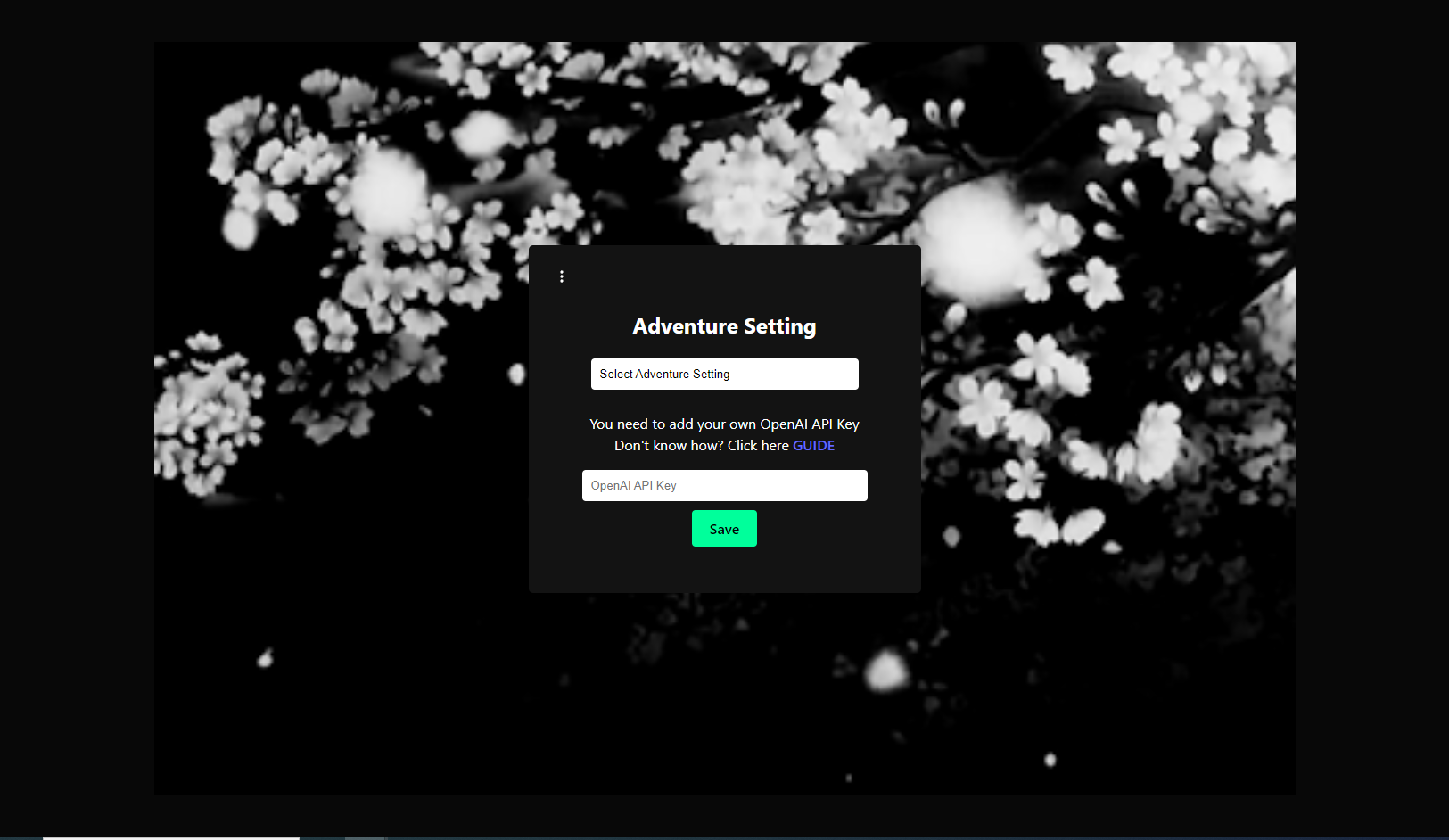Click the white bar at bottom edge
The width and height of the screenshot is (1449, 840).
tap(170, 837)
